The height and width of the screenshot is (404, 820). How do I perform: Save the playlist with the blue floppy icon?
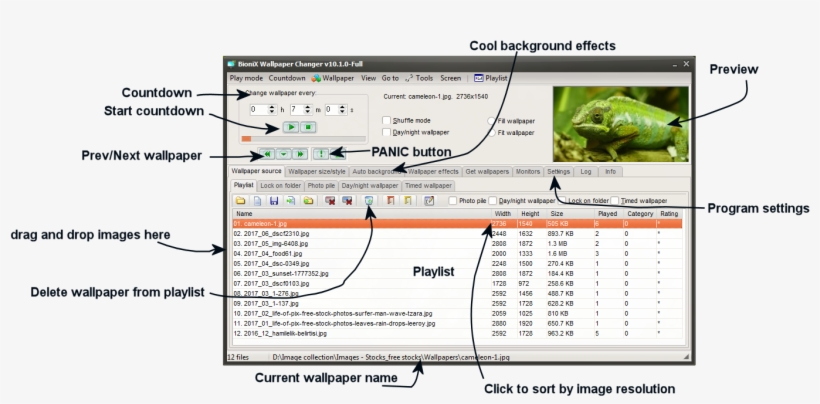(274, 201)
